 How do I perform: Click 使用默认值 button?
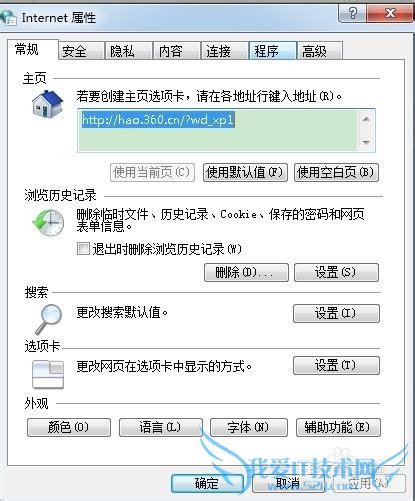[x=245, y=172]
